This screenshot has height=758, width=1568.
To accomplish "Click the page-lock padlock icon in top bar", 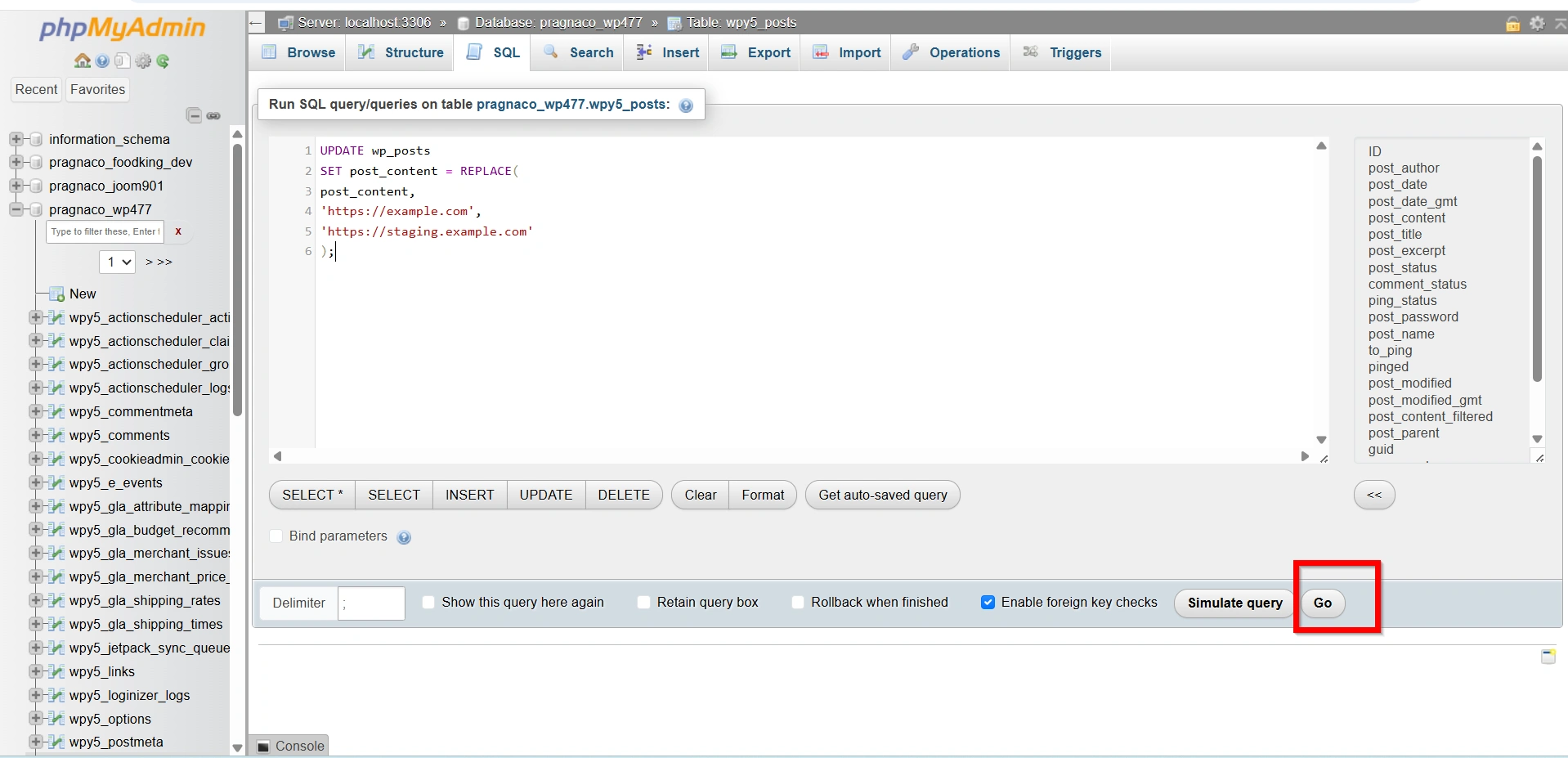I will point(1513,23).
